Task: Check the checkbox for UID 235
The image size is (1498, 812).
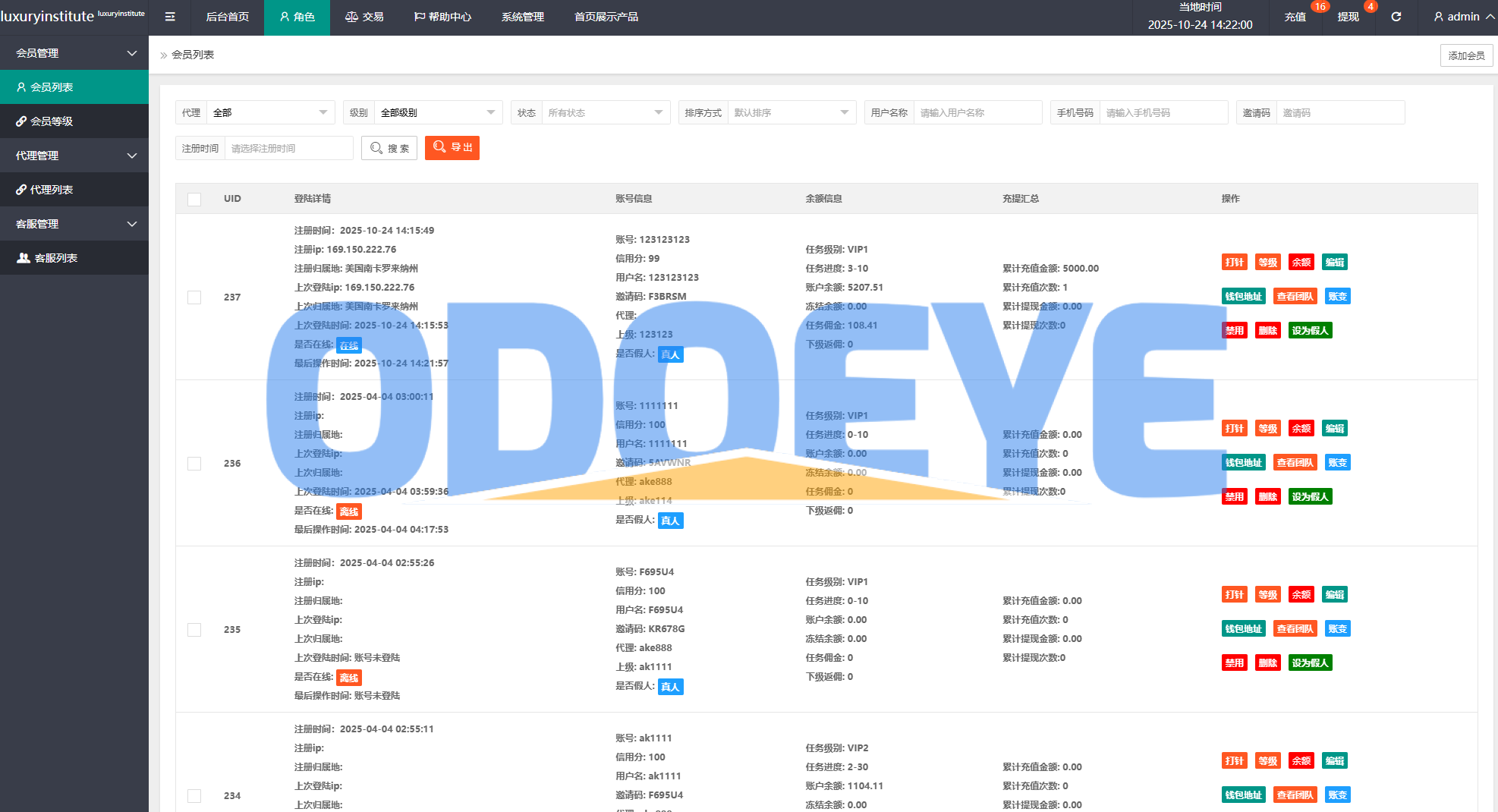Action: (x=194, y=630)
